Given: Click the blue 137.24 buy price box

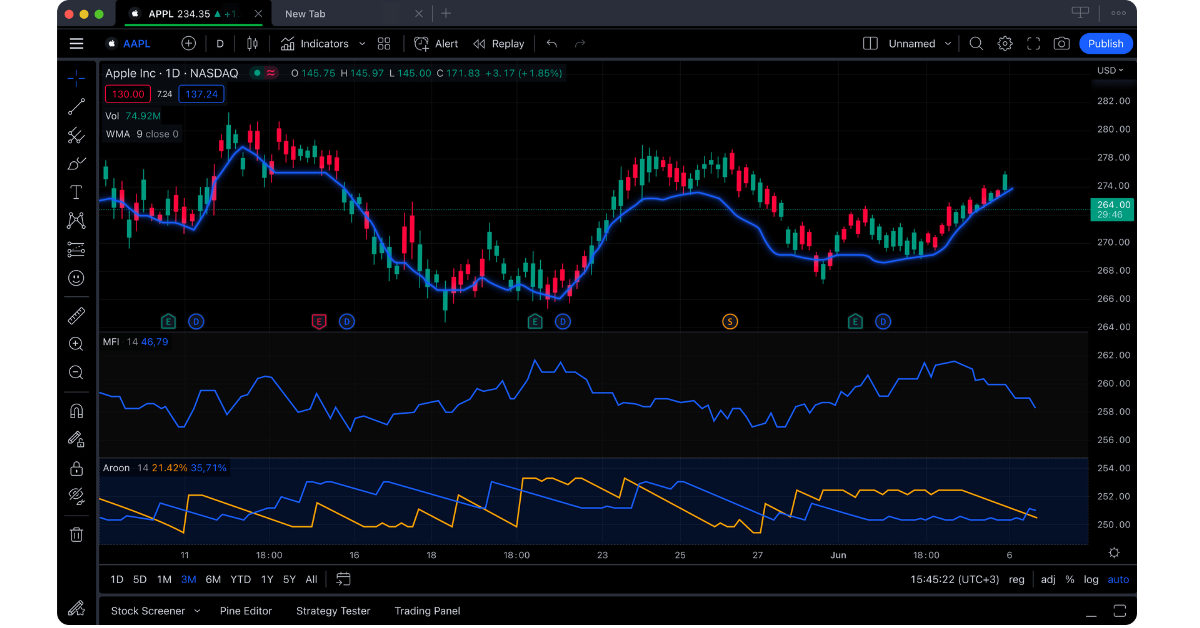Looking at the screenshot, I should pyautogui.click(x=202, y=94).
